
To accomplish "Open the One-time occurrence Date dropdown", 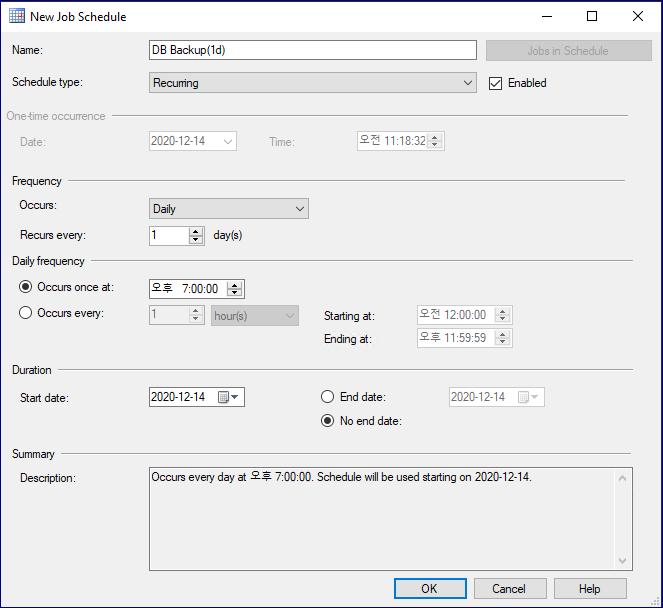I will (193, 141).
